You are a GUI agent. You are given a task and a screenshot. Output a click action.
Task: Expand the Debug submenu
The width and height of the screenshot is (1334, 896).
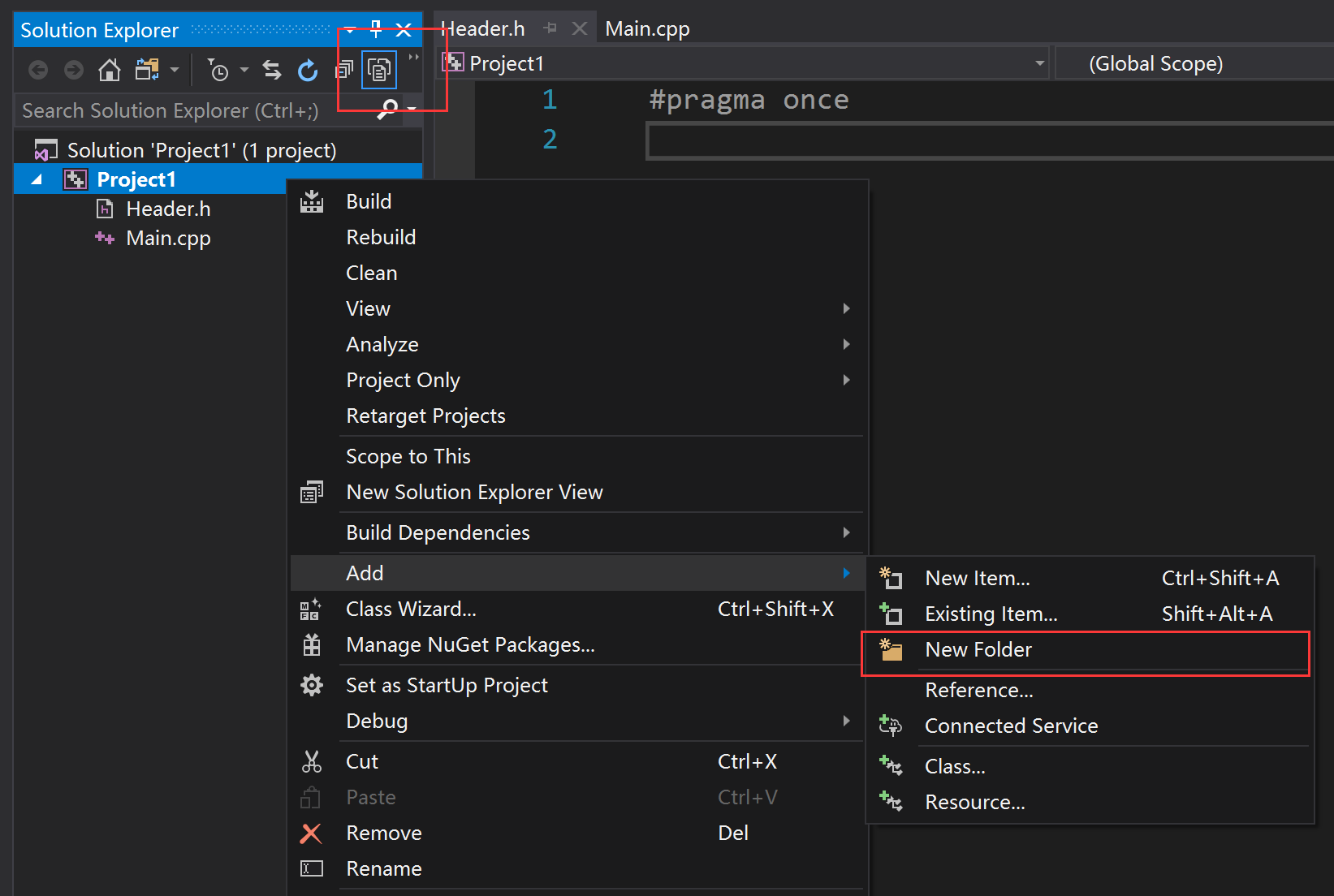pos(578,721)
